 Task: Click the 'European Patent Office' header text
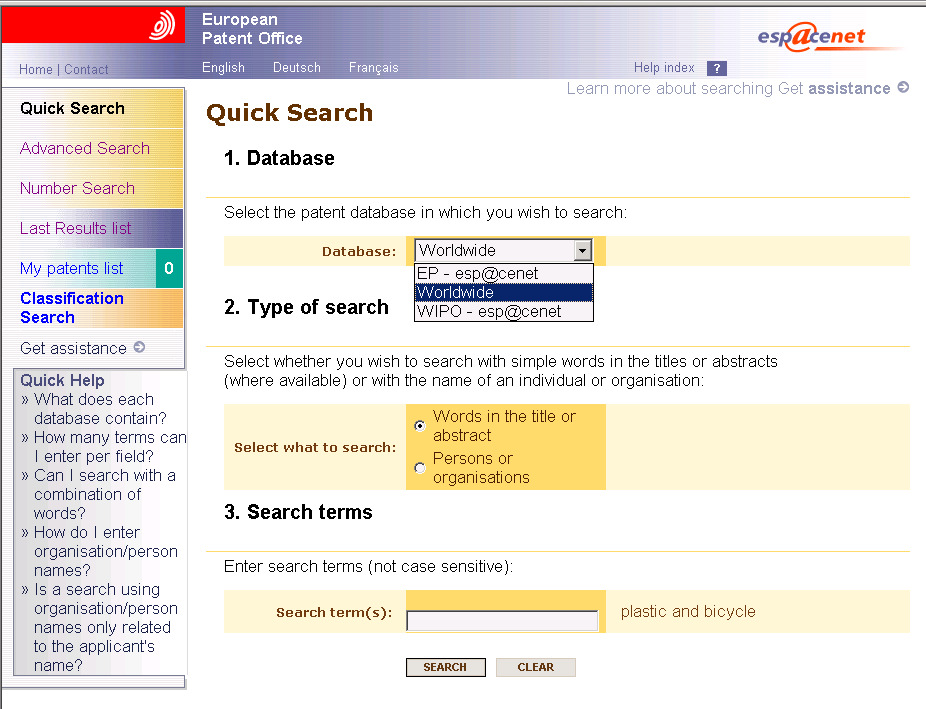pyautogui.click(x=252, y=29)
